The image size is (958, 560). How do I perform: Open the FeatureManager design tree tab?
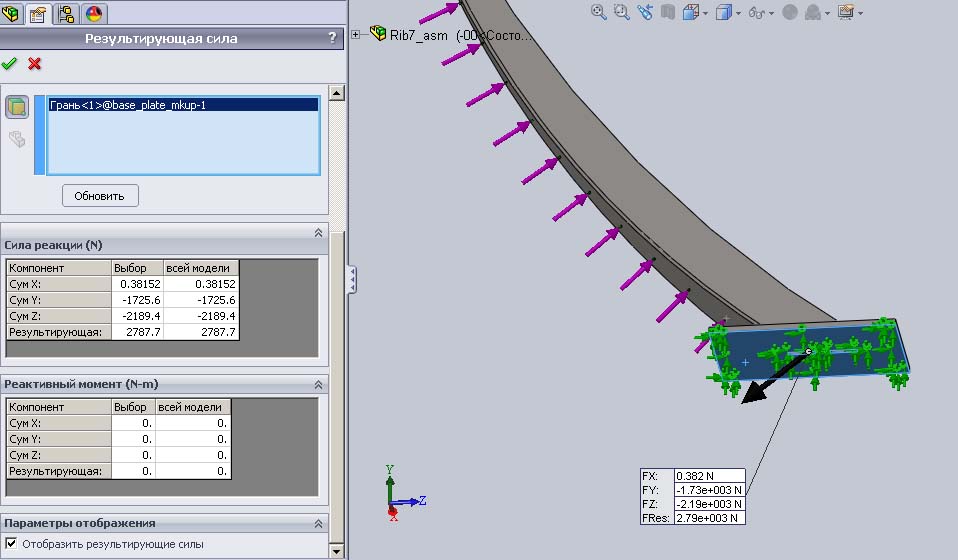click(10, 13)
